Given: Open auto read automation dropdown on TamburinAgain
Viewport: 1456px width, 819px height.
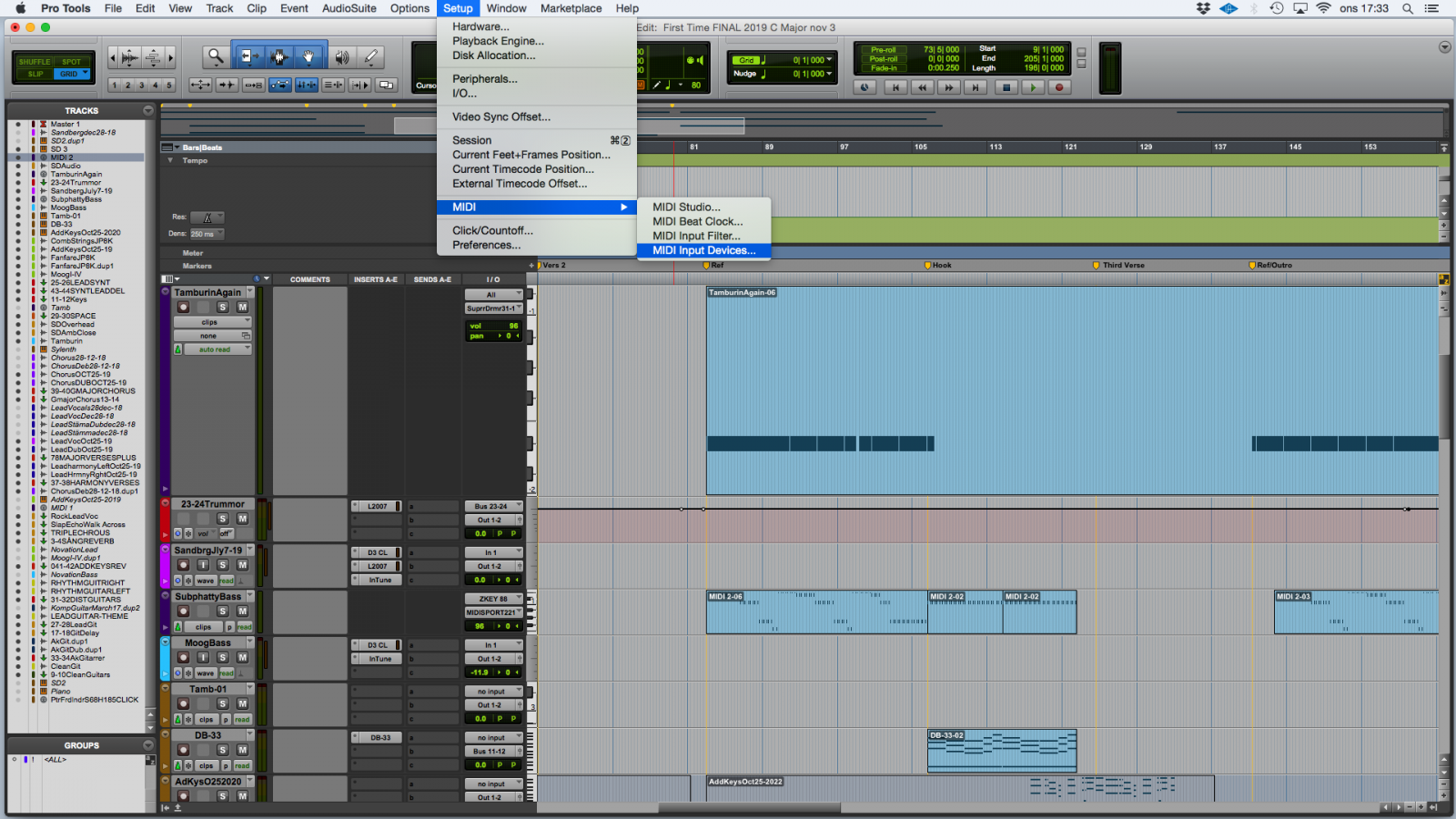Looking at the screenshot, I should coord(217,349).
